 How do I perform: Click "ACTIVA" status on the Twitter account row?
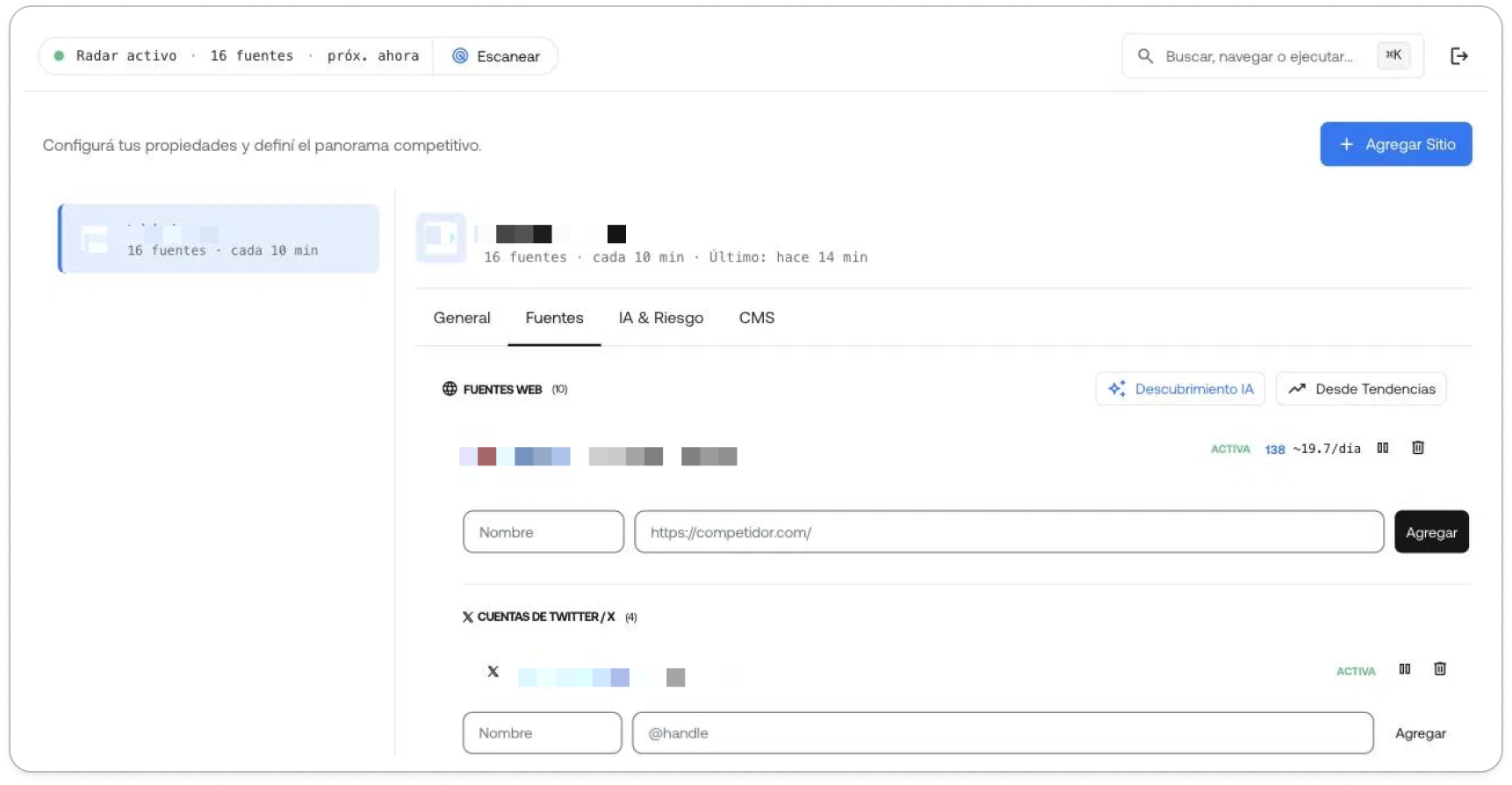1356,672
